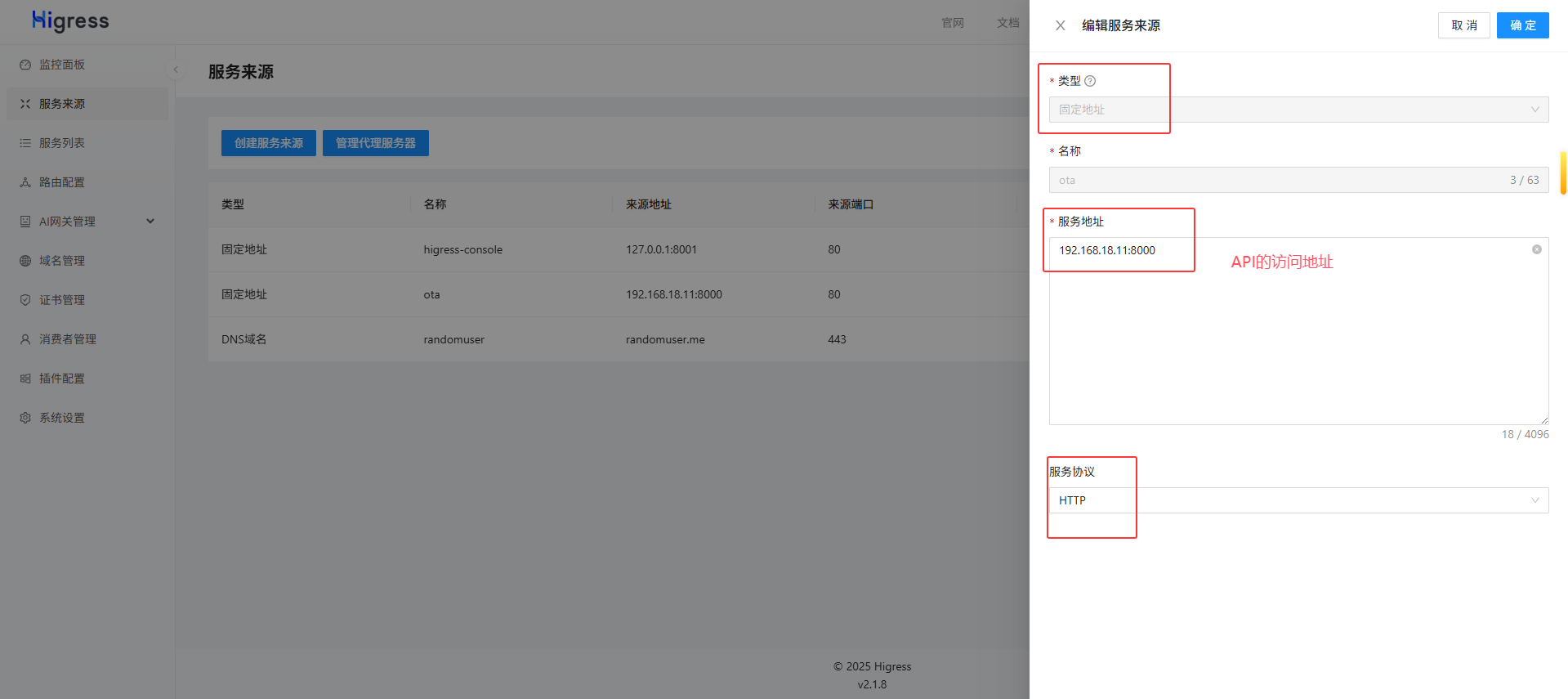Open 系统设置 menu item

(87, 418)
